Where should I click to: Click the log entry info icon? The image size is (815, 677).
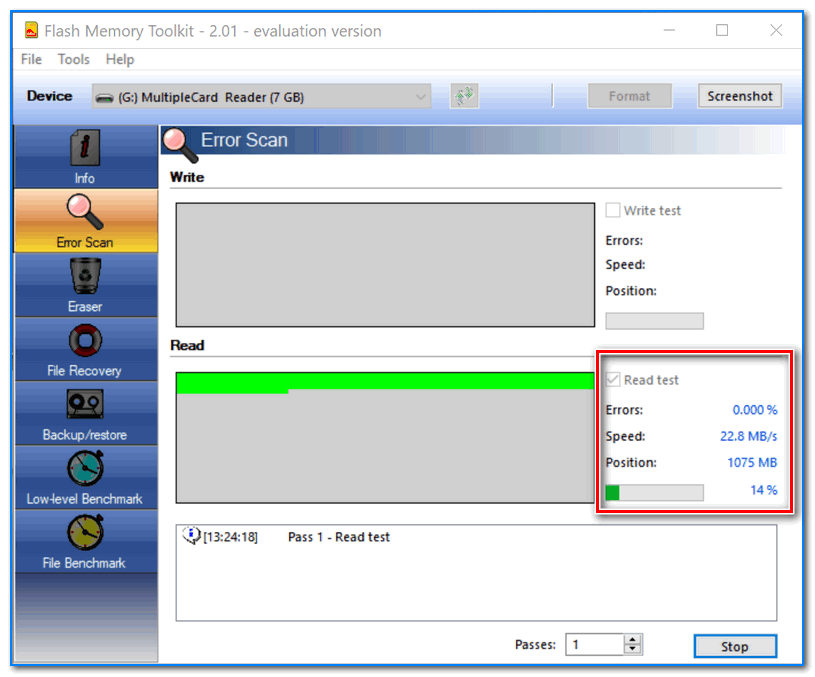point(191,535)
